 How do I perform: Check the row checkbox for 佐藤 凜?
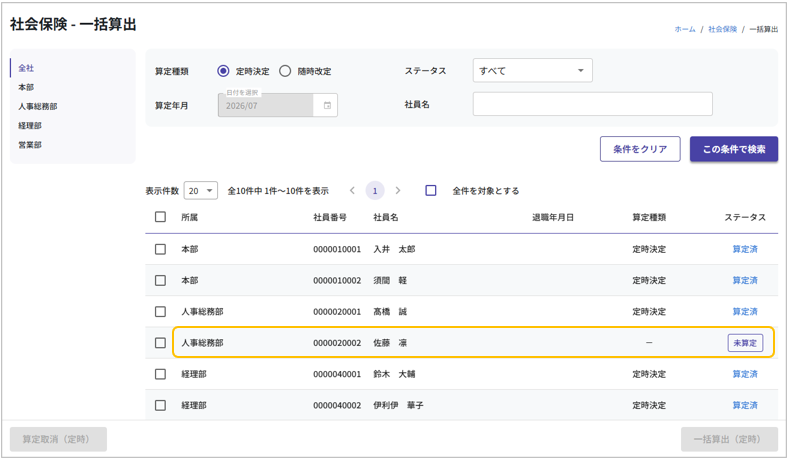tap(160, 343)
